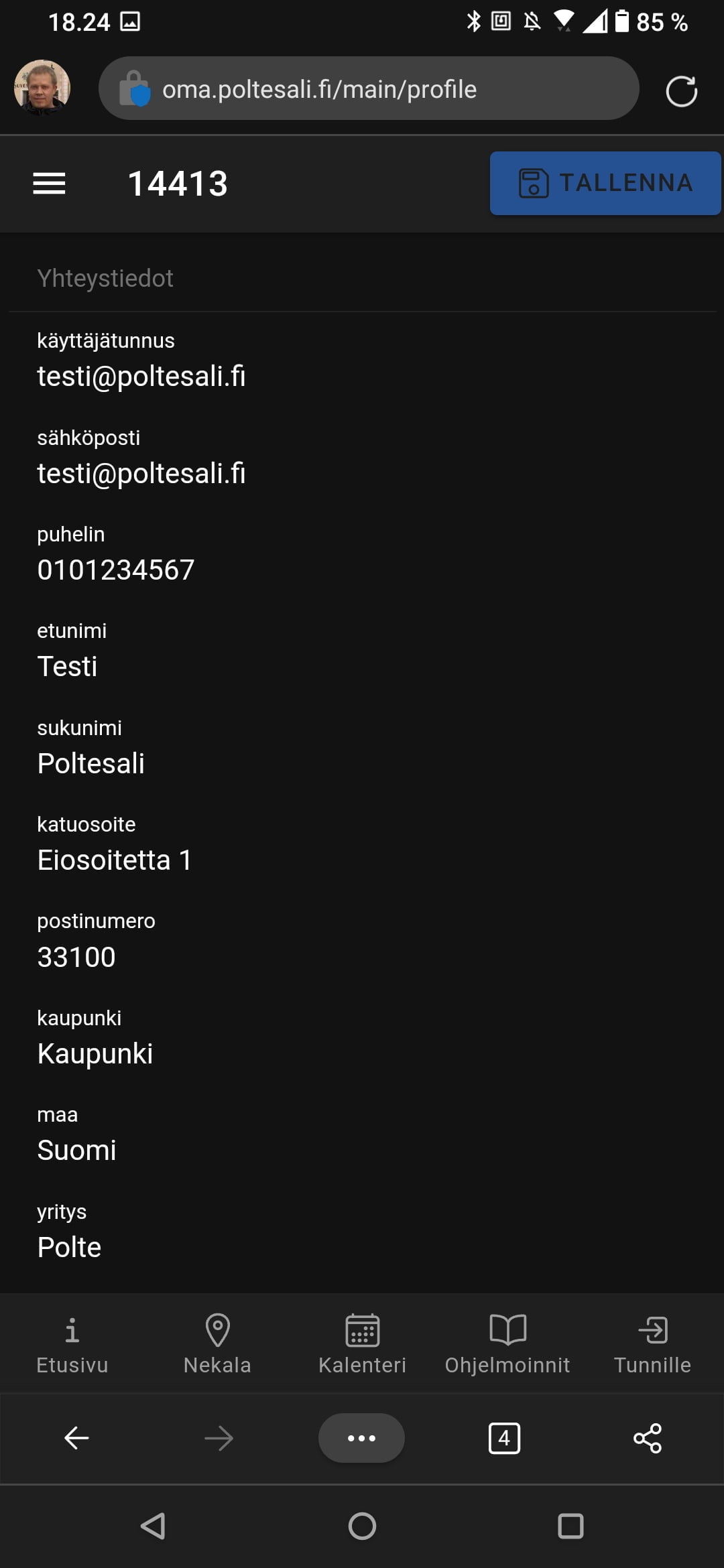The image size is (724, 1568).
Task: Click the TALLENNA save button
Action: pyautogui.click(x=605, y=183)
